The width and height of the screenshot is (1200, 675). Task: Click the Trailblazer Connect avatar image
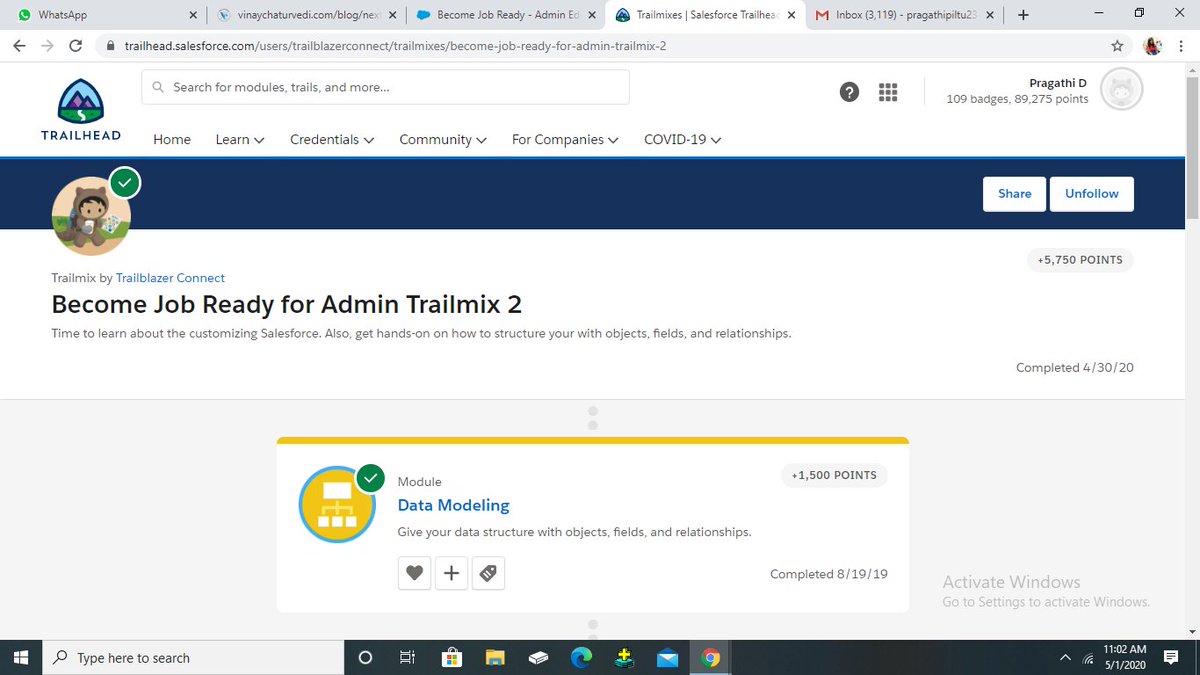click(x=91, y=216)
